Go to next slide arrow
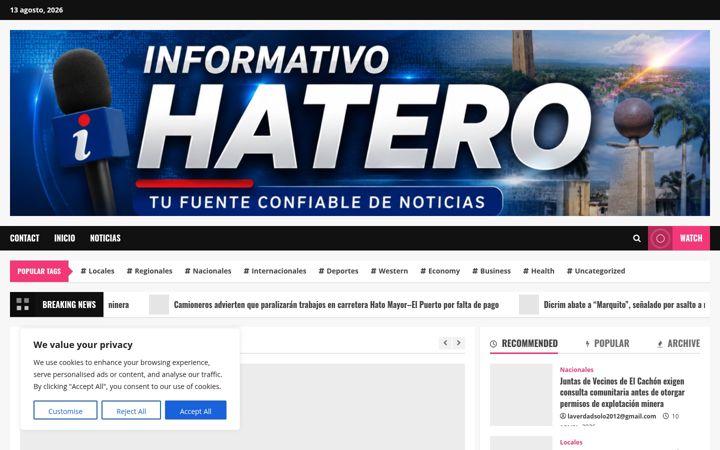720x450 pixels. 458,343
